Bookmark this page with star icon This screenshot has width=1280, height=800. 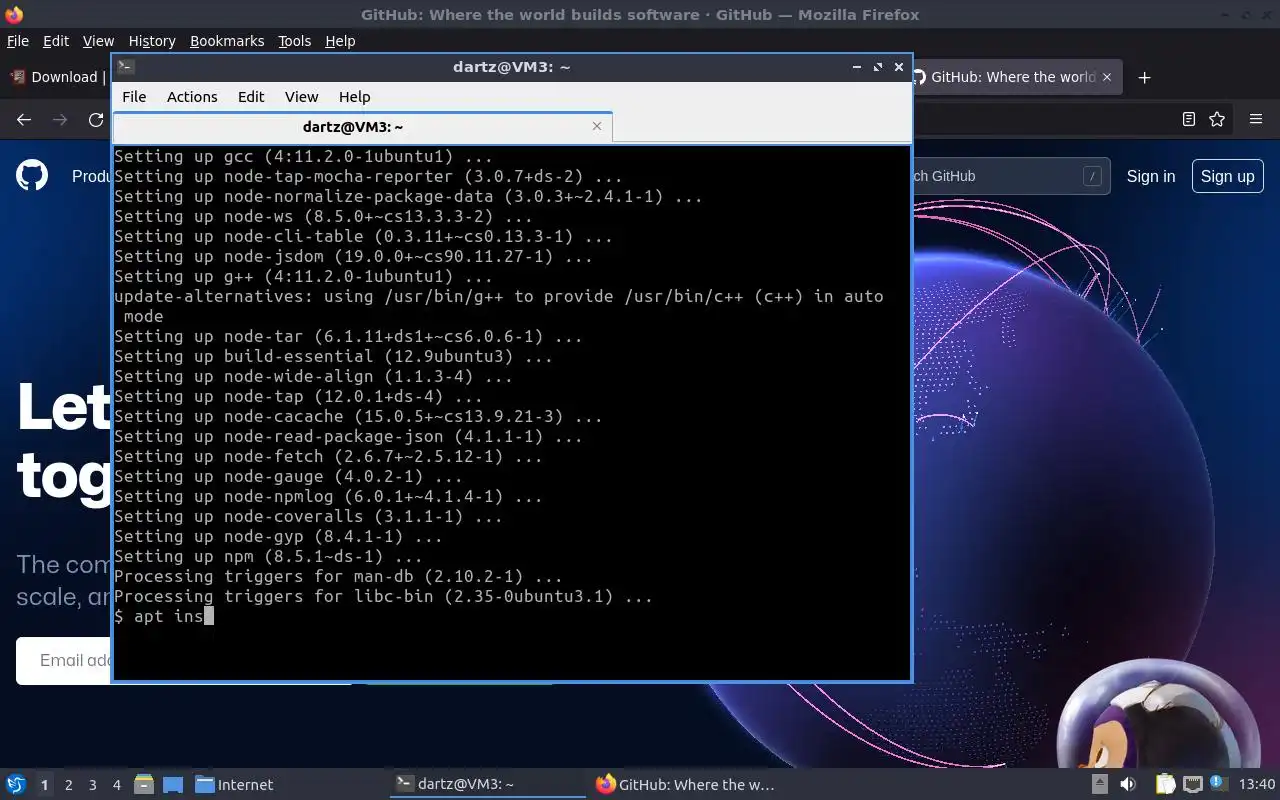[1217, 119]
